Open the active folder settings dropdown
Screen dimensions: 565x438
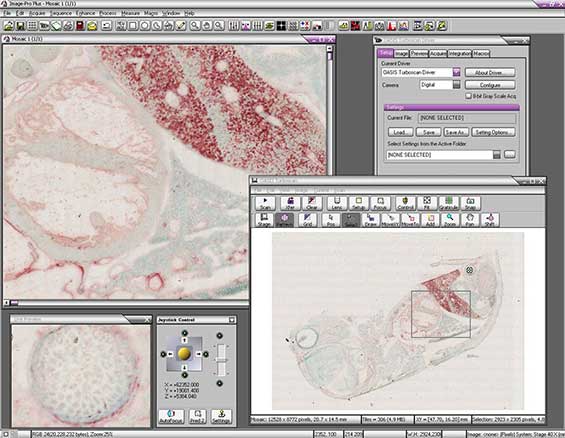(497, 155)
